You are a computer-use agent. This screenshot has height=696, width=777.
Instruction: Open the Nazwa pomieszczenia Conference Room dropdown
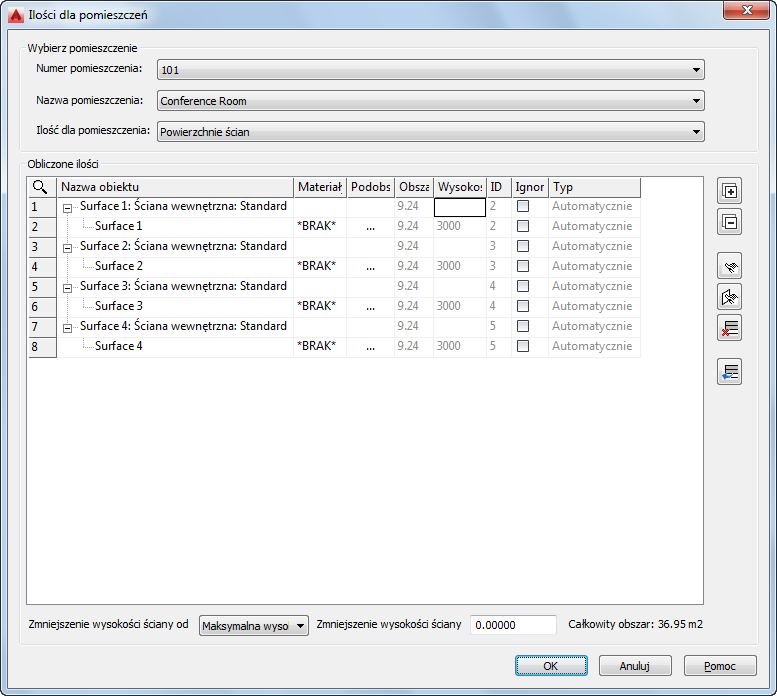coord(431,101)
